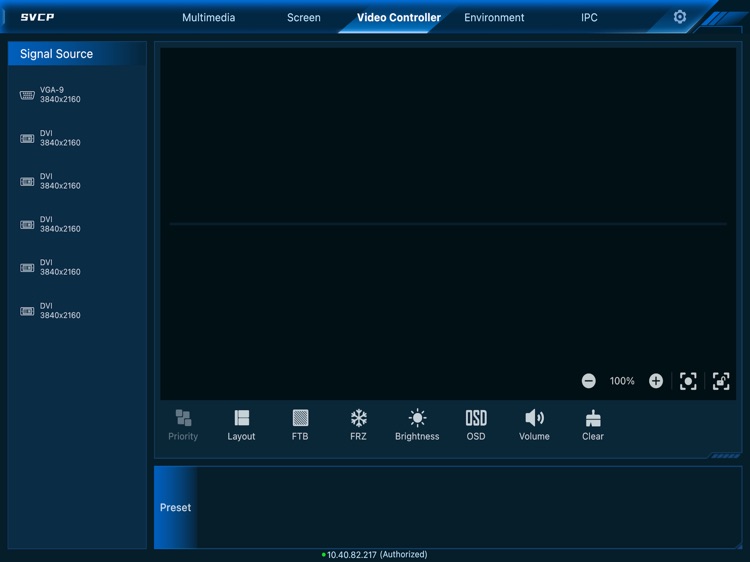Switch to the Screen tab
Viewport: 750px width, 562px height.
304,18
